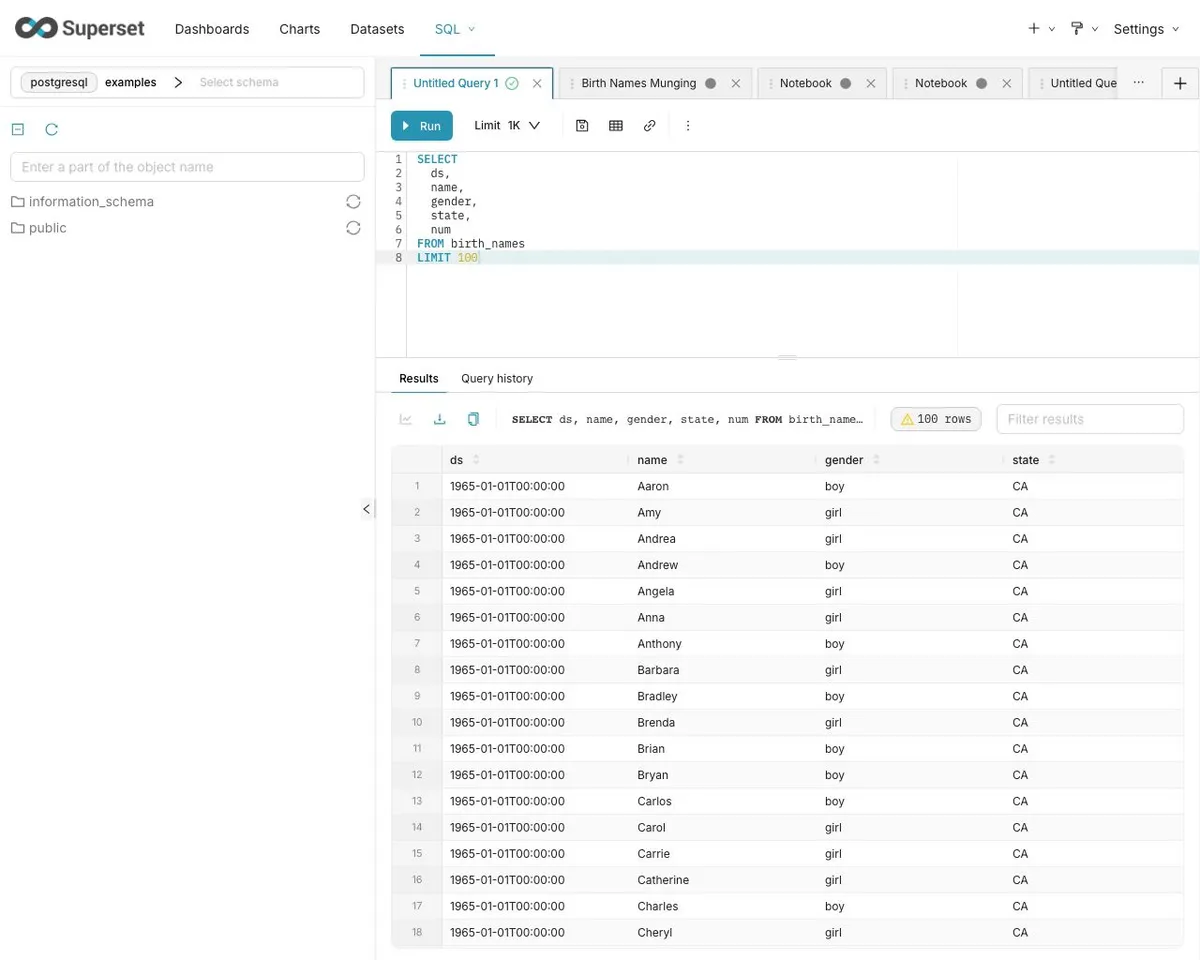Show more tabs ellipsis
Image resolution: width=1200 pixels, height=960 pixels.
[x=1139, y=83]
